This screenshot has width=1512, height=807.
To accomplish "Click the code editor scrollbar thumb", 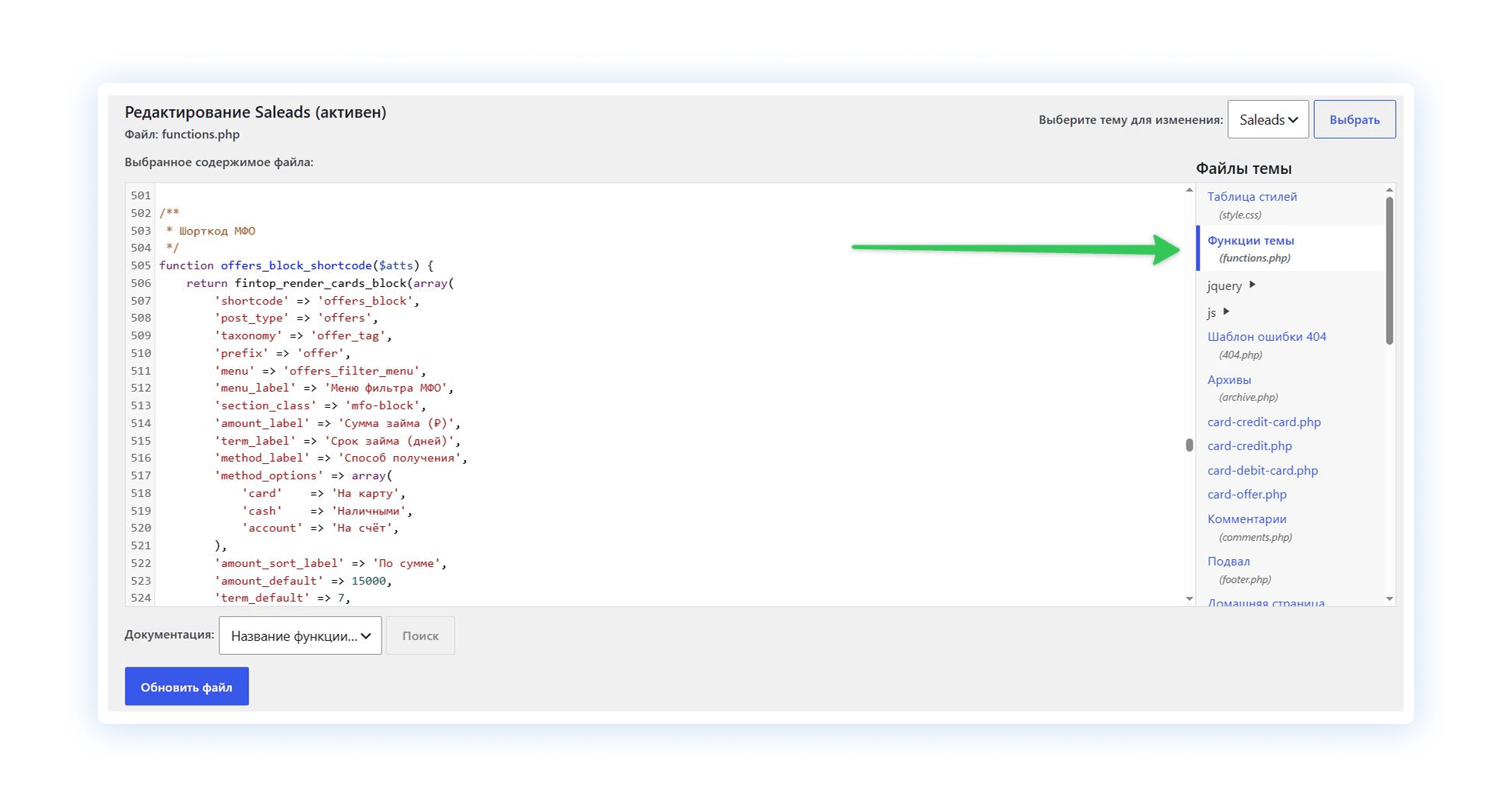I will point(1189,445).
